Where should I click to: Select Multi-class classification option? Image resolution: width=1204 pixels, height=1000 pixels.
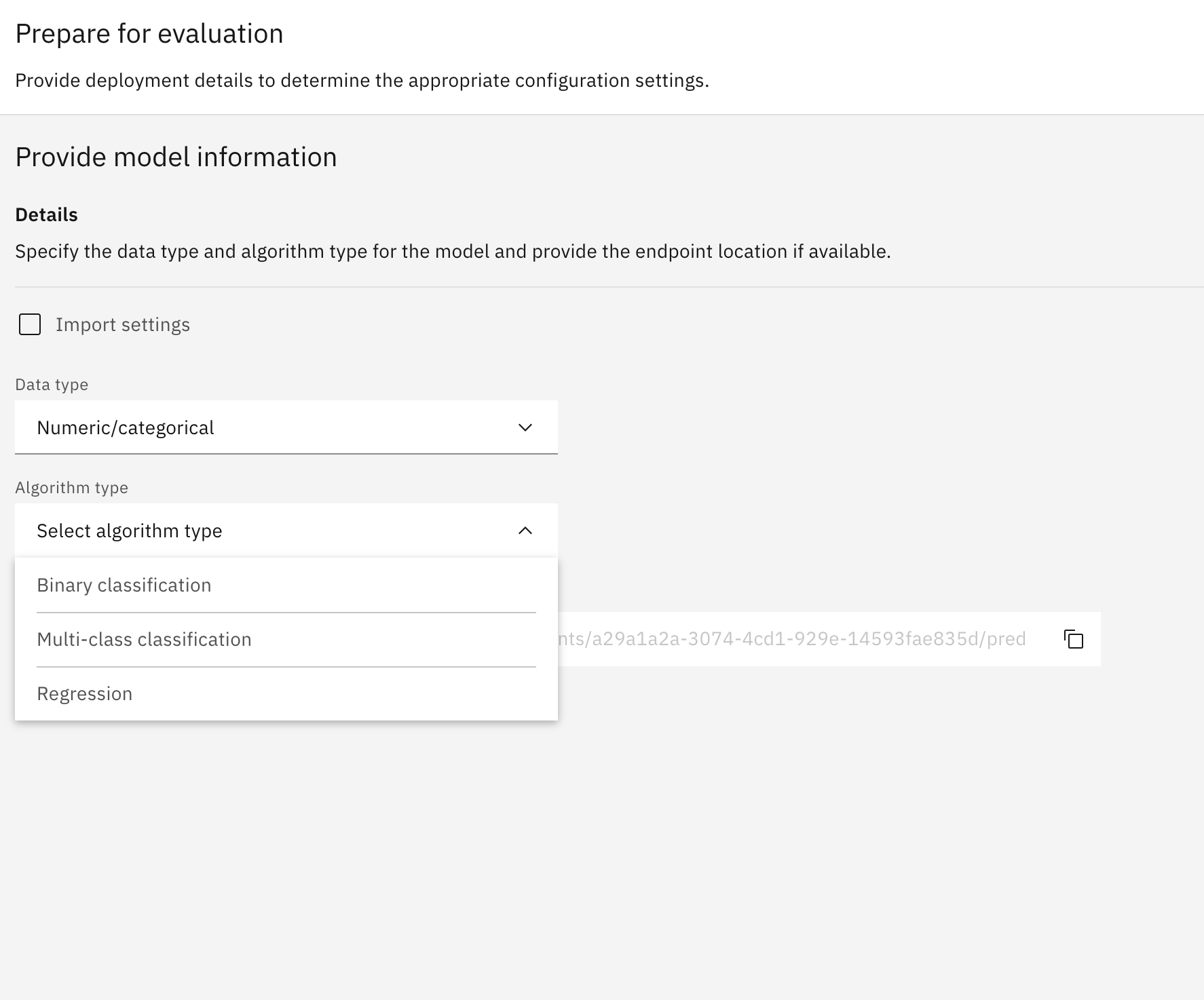coord(144,639)
